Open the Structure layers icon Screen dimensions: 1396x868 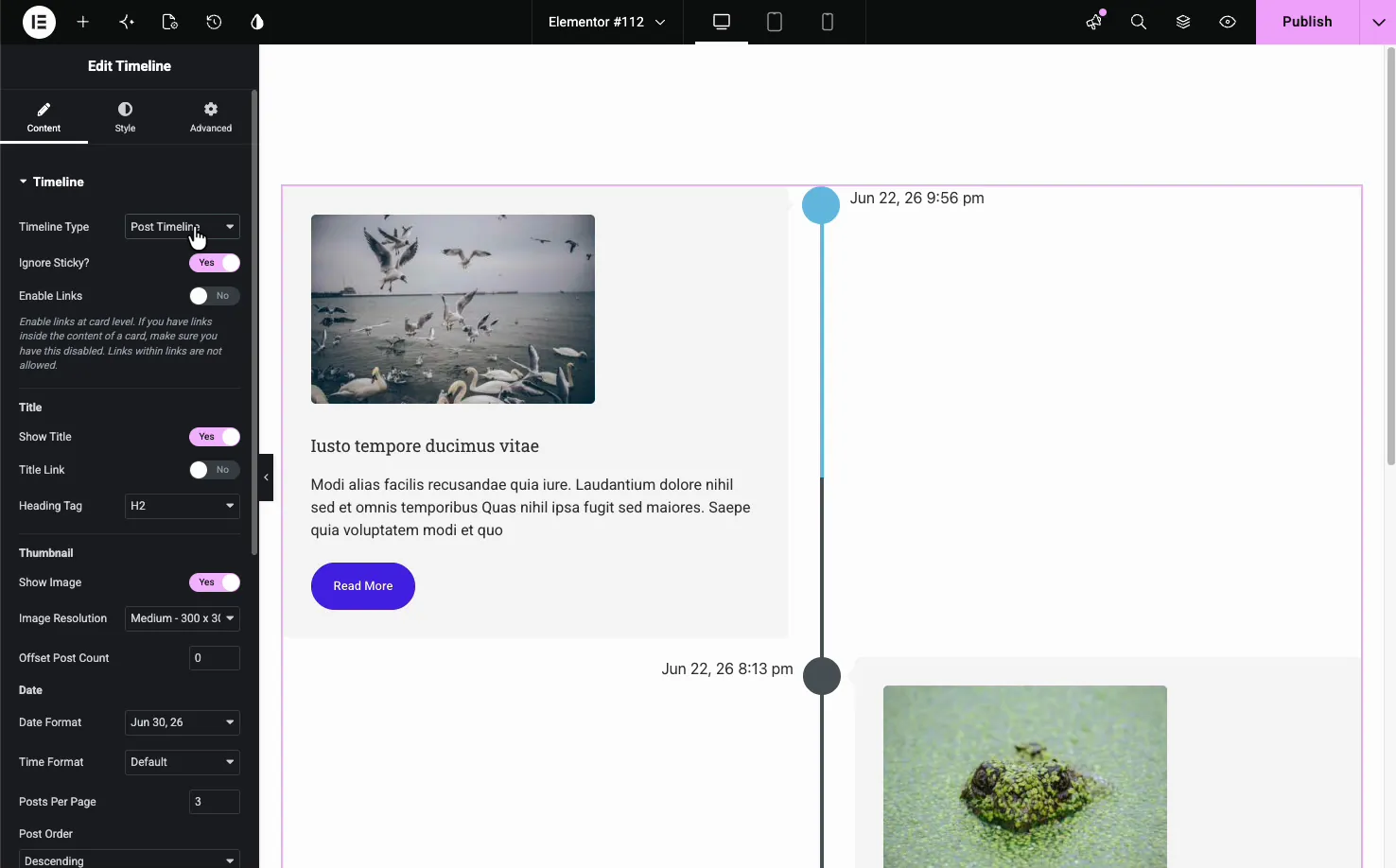pyautogui.click(x=1183, y=22)
